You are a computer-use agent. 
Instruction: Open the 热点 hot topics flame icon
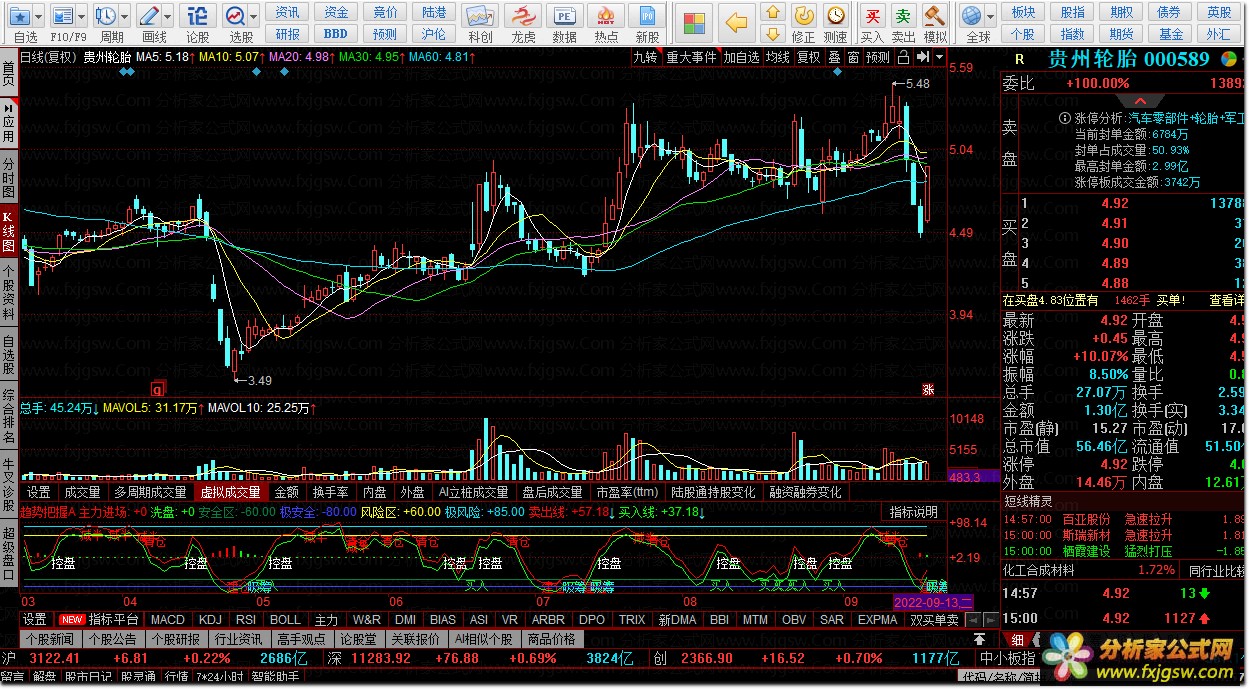tap(606, 17)
